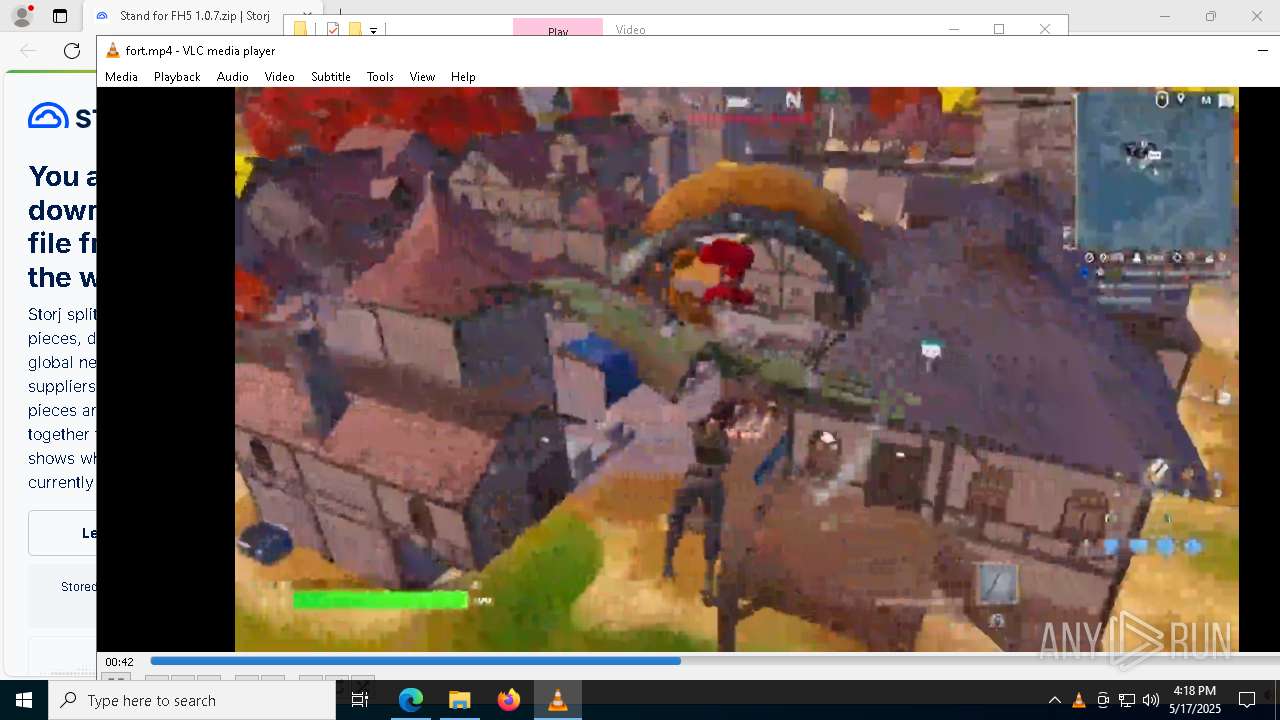This screenshot has height=720, width=1280.
Task: Open the Media menu in VLC
Action: click(x=121, y=77)
